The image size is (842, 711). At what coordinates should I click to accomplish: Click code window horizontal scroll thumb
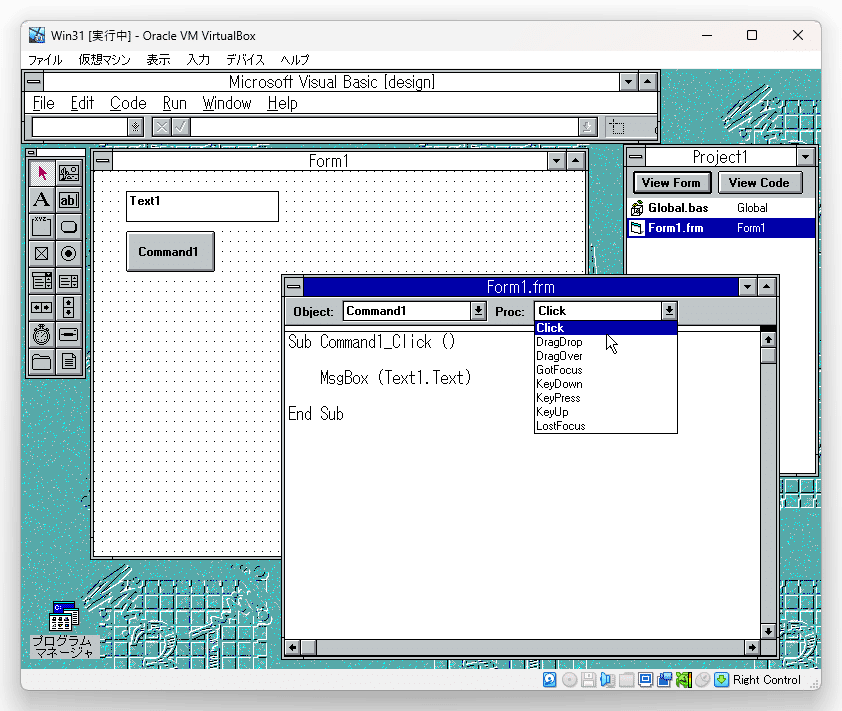point(308,647)
